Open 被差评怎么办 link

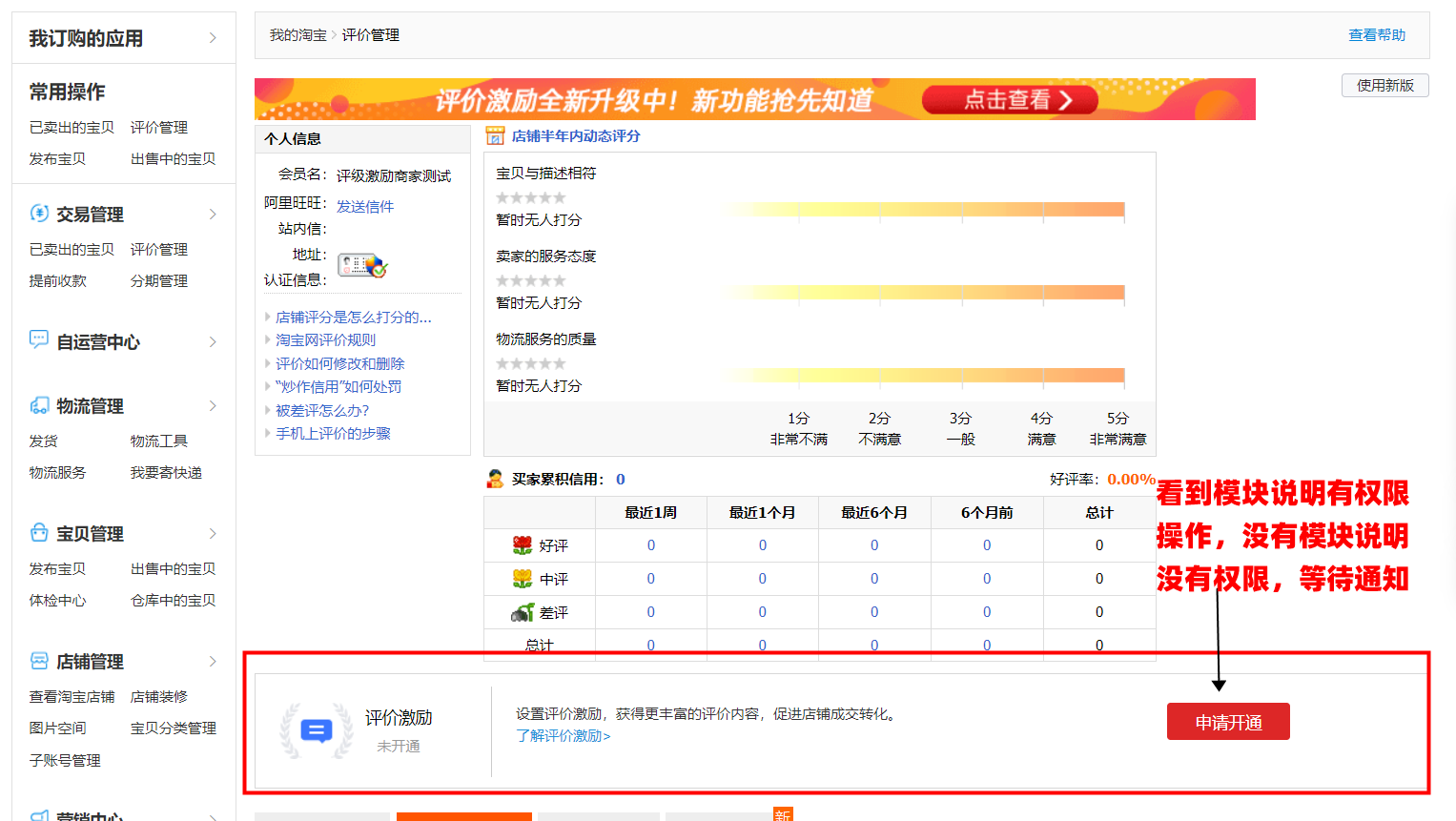(322, 410)
